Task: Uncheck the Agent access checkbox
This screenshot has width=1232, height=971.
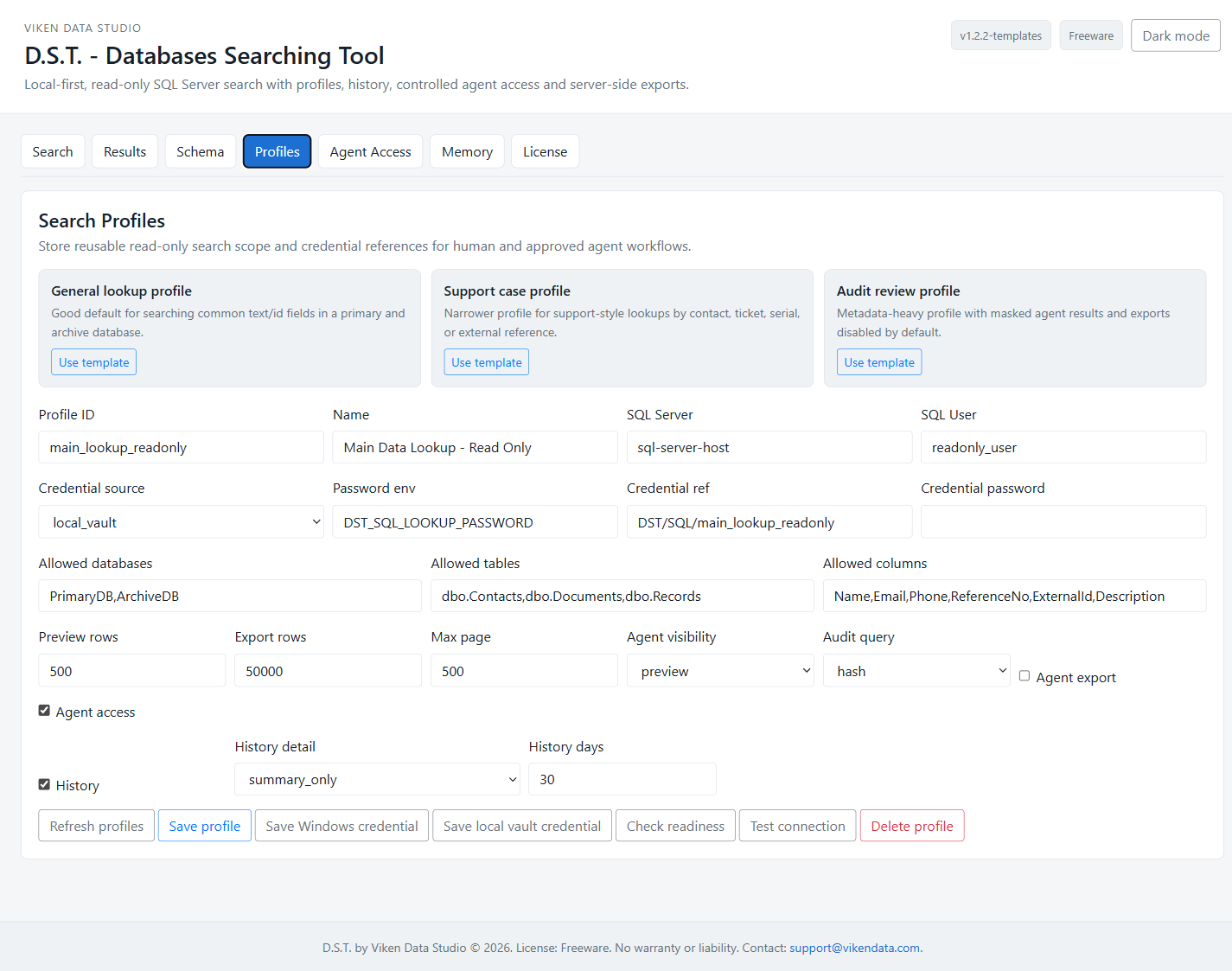Action: coord(44,711)
